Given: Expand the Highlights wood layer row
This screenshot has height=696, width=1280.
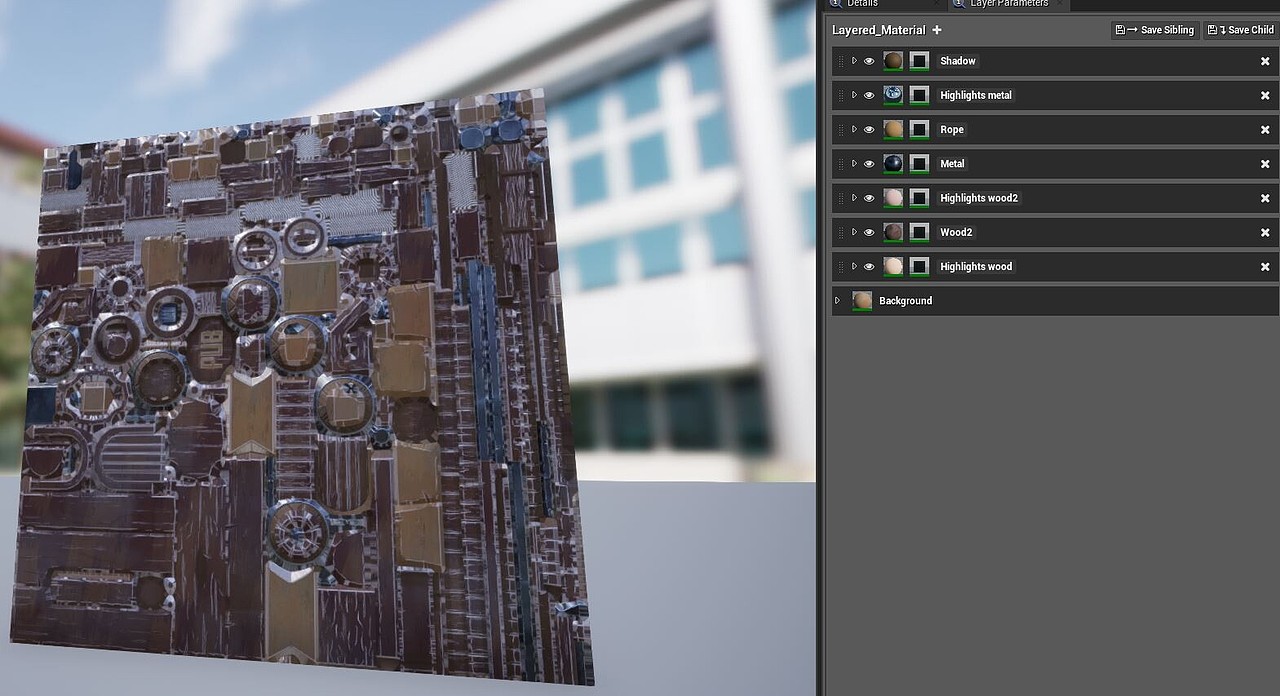Looking at the screenshot, I should [x=854, y=266].
